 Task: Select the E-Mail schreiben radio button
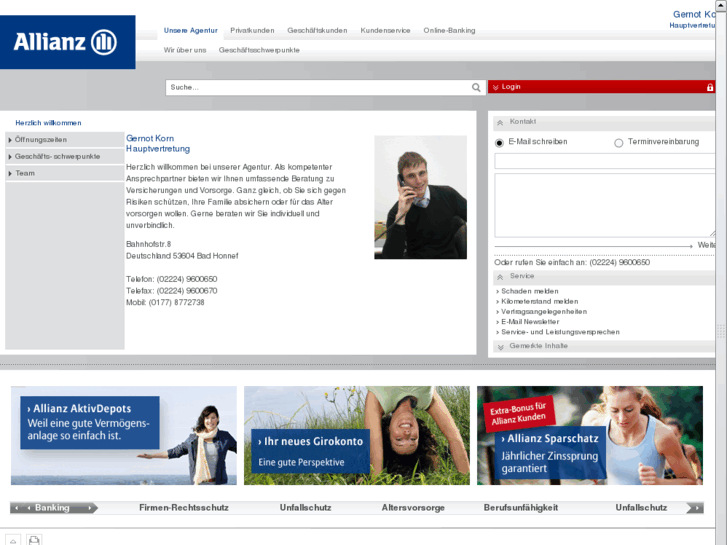tap(499, 143)
